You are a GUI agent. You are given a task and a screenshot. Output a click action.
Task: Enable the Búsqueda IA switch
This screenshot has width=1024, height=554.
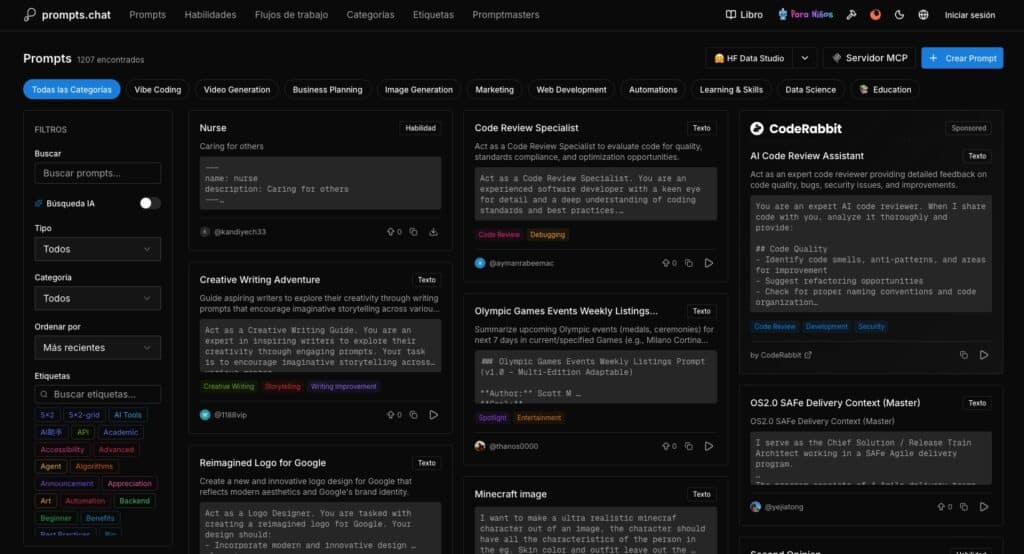tap(149, 203)
